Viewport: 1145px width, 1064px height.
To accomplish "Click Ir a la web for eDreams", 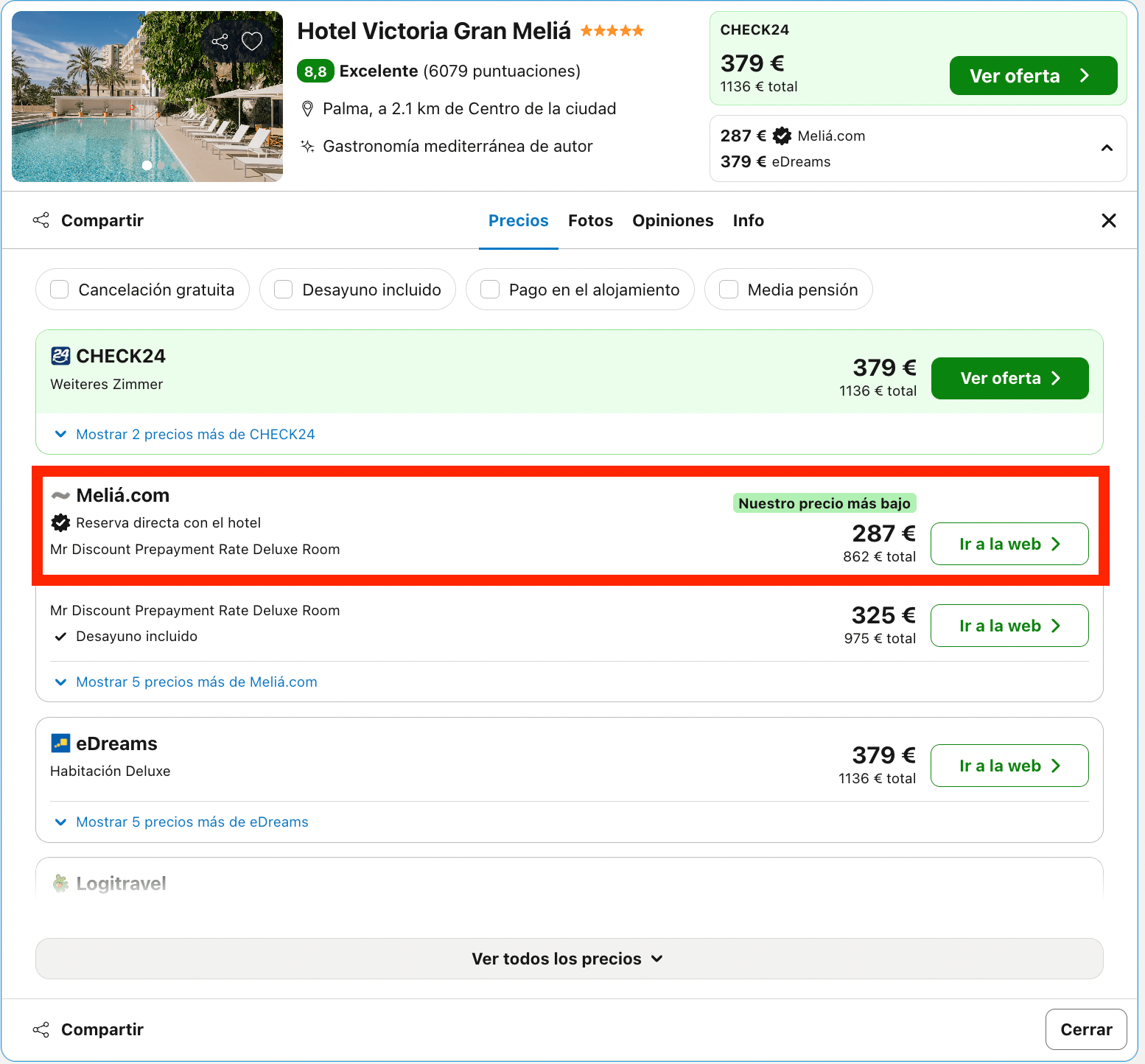I will click(x=1009, y=766).
